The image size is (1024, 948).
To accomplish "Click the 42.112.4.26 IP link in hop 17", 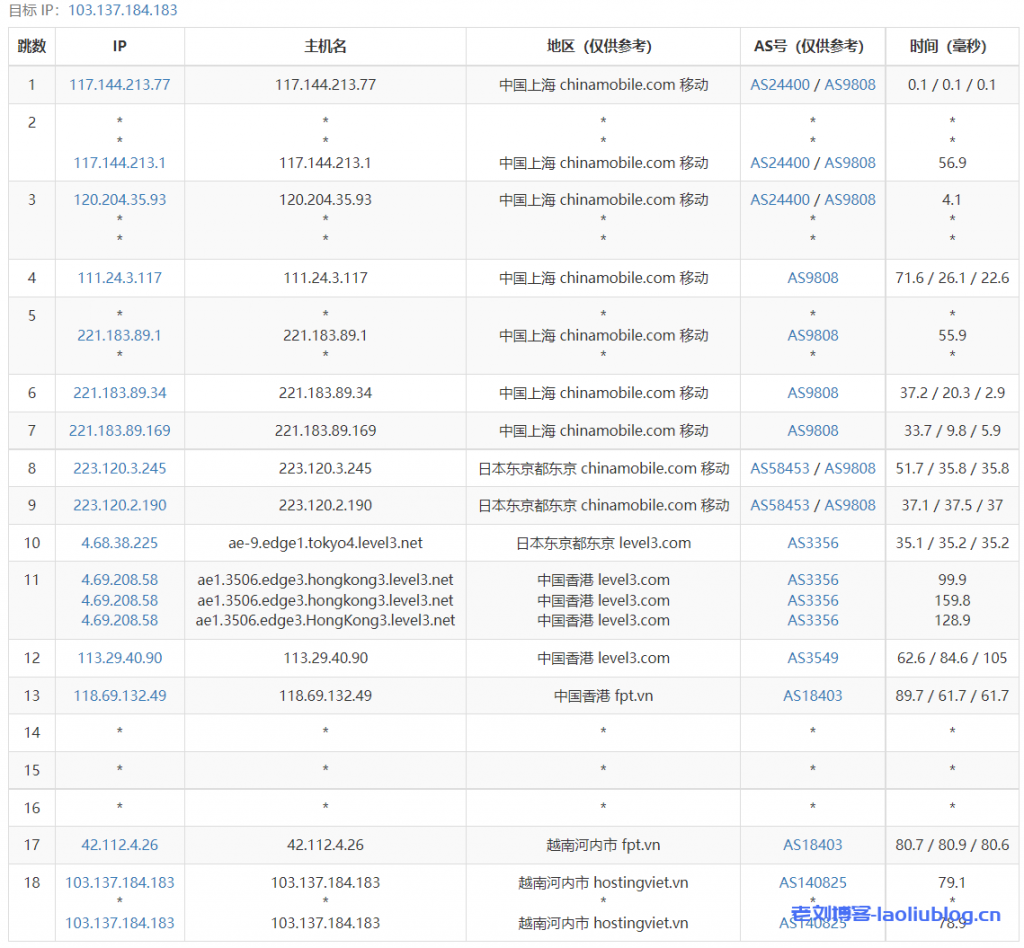I will coord(119,845).
